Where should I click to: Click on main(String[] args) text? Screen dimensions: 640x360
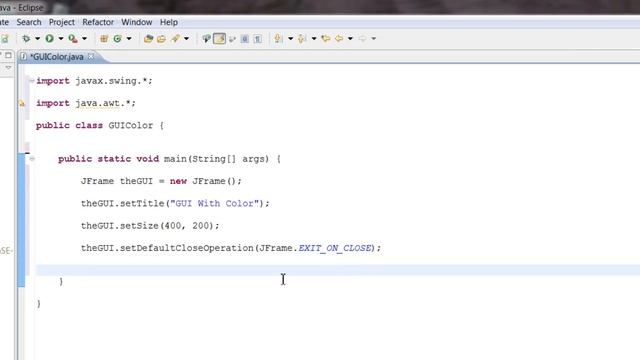pyautogui.click(x=216, y=159)
